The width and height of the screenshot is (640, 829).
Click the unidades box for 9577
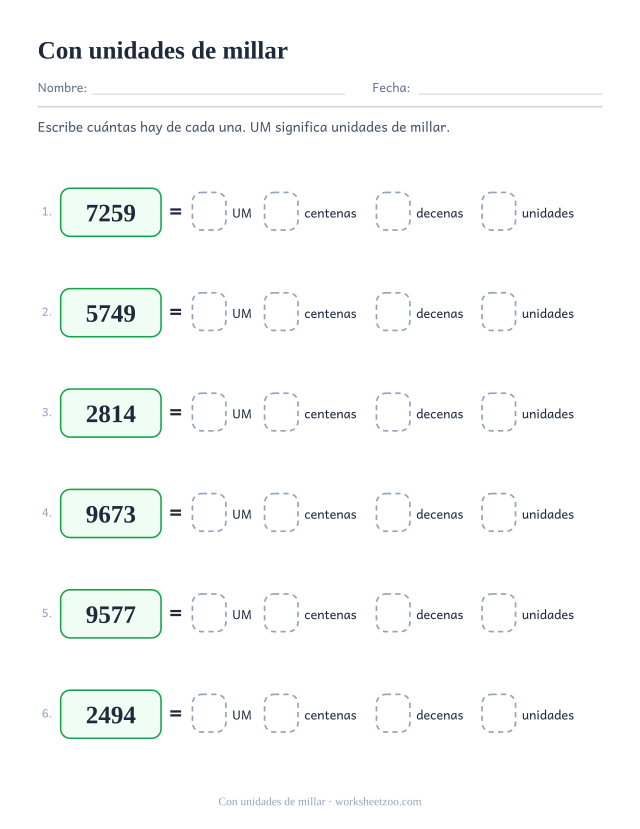(x=498, y=613)
